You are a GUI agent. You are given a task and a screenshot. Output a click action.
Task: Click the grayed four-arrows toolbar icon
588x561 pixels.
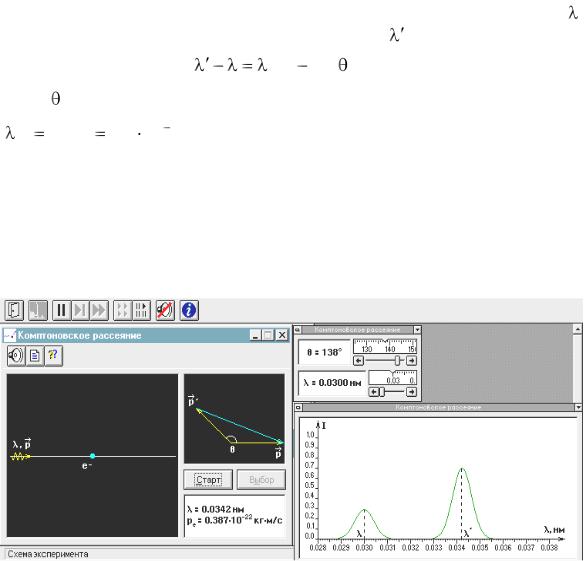[x=123, y=310]
